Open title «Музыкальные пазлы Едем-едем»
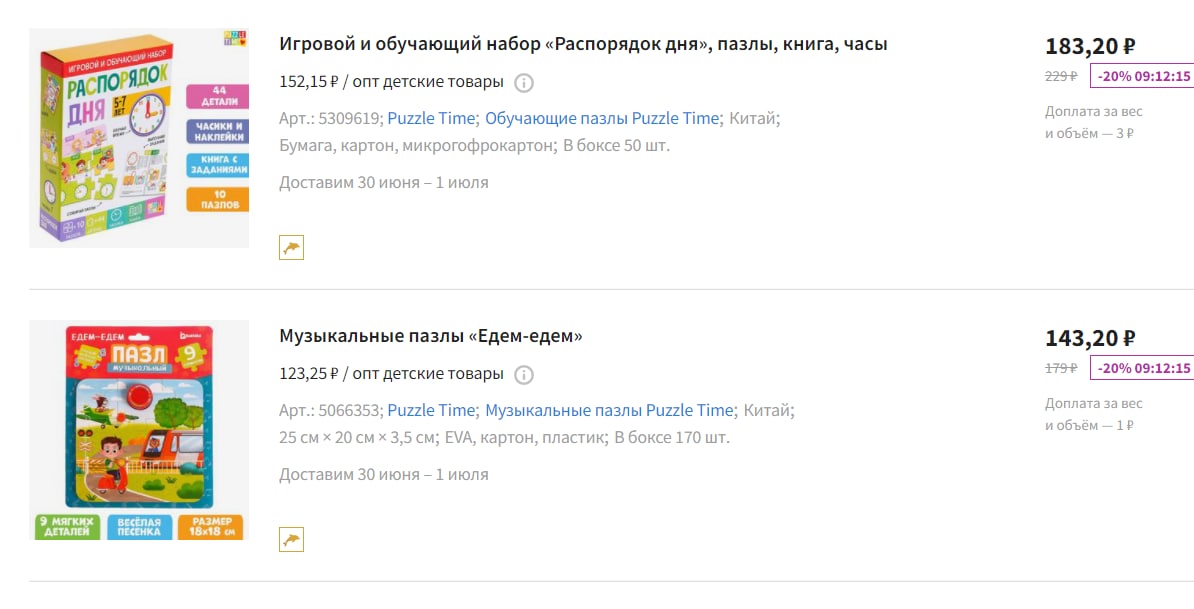 (x=431, y=336)
